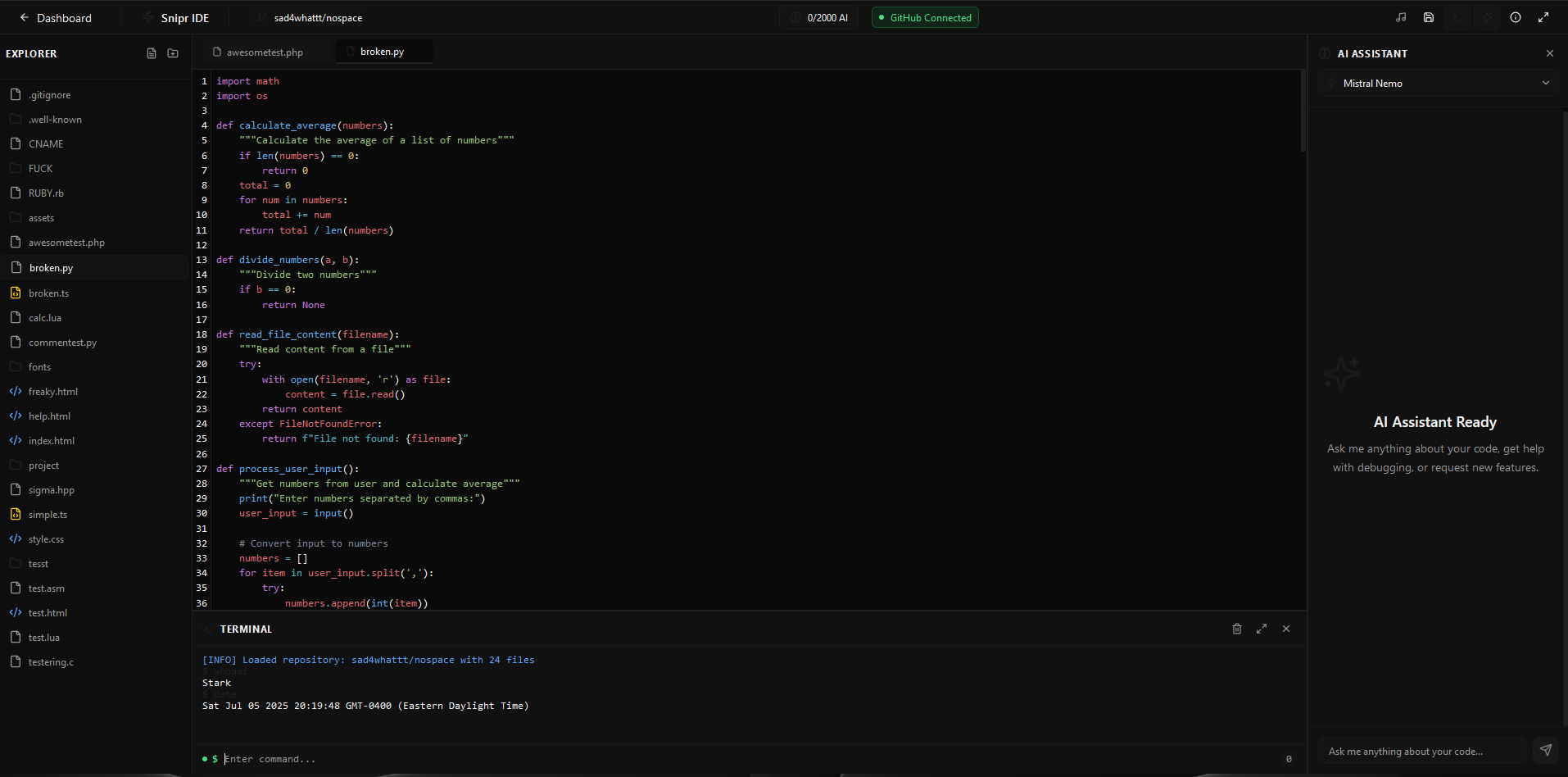Image resolution: width=1568 pixels, height=777 pixels.
Task: Toggle the terminal panel icon
Action: tap(1457, 17)
